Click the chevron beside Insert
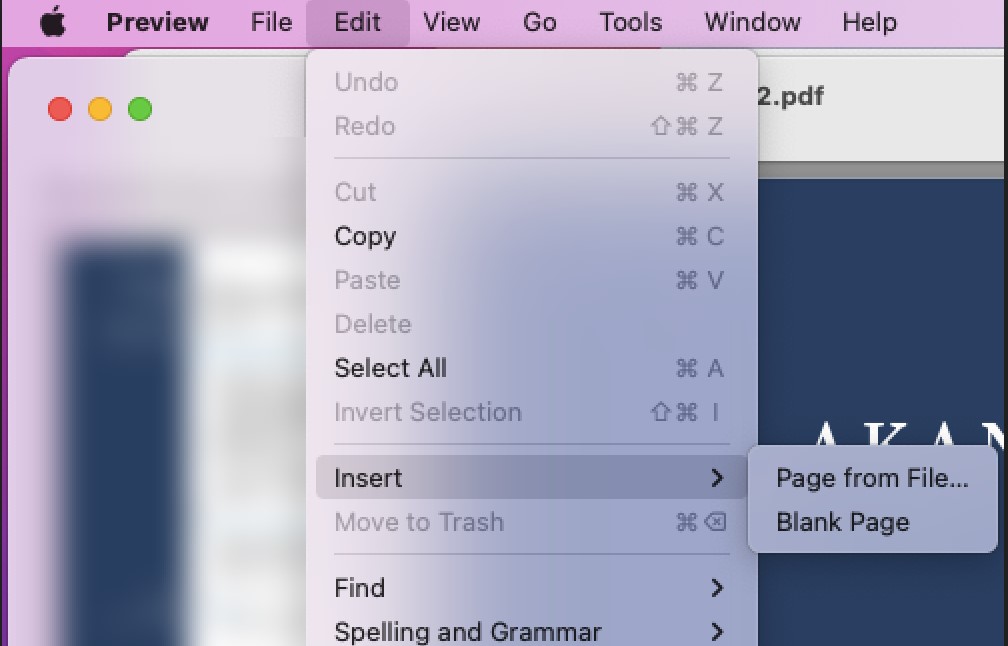This screenshot has width=1008, height=646. click(x=717, y=478)
